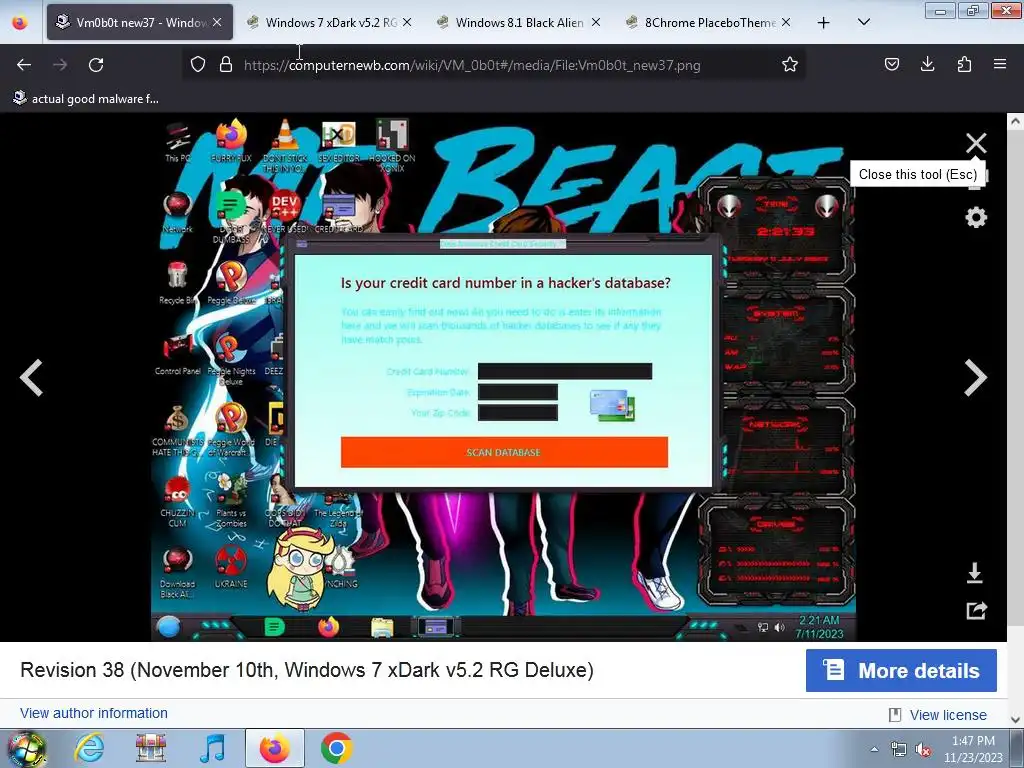Launch Internet Explorer from the taskbar

(89, 748)
